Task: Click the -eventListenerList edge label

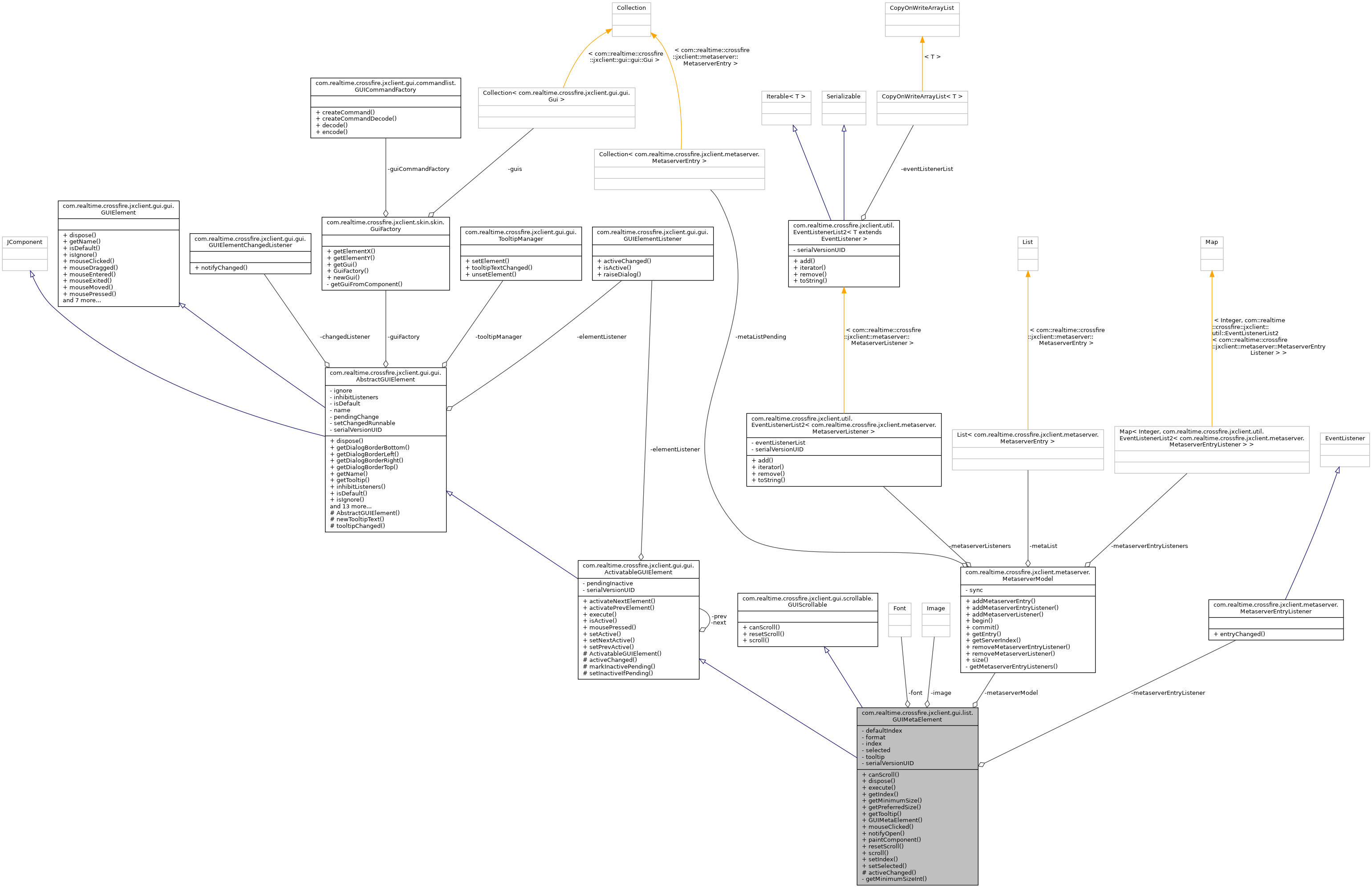Action: [x=926, y=169]
